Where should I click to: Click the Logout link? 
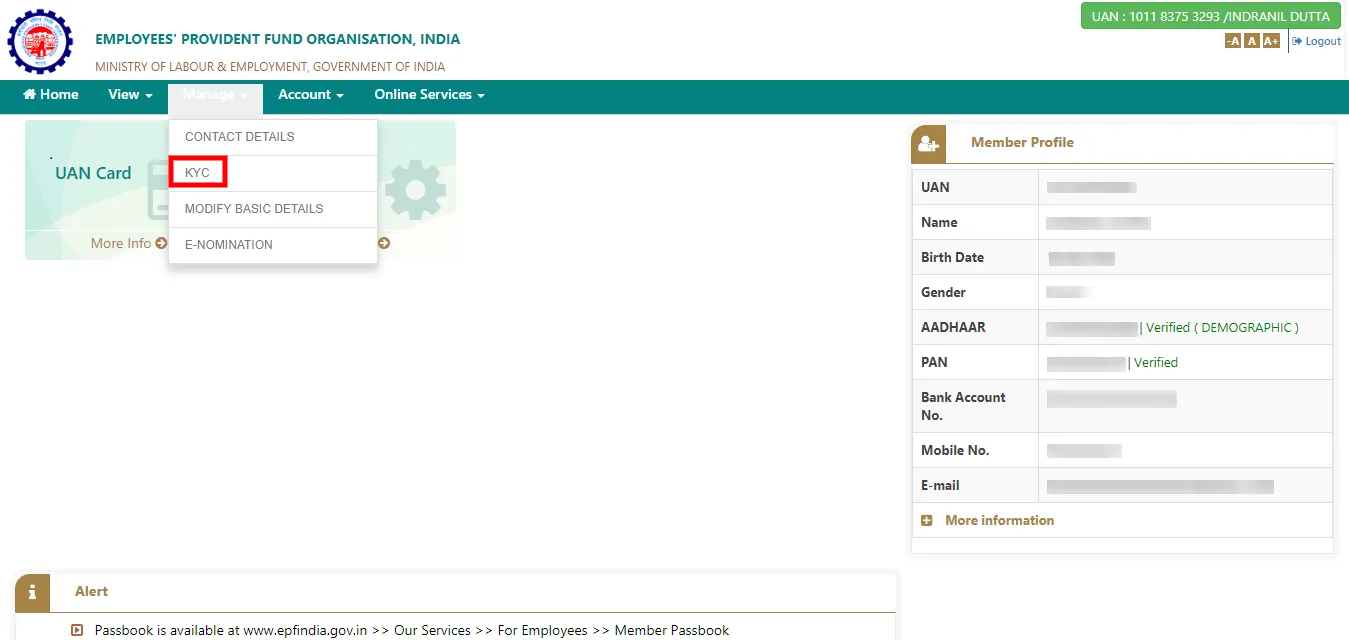point(1316,41)
